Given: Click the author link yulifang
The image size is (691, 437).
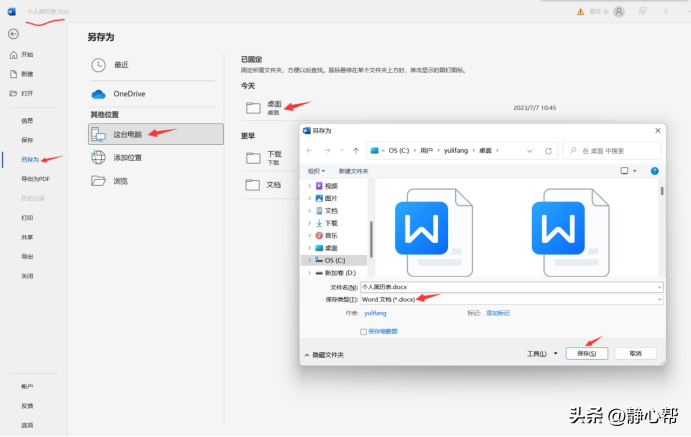Looking at the screenshot, I should (375, 313).
